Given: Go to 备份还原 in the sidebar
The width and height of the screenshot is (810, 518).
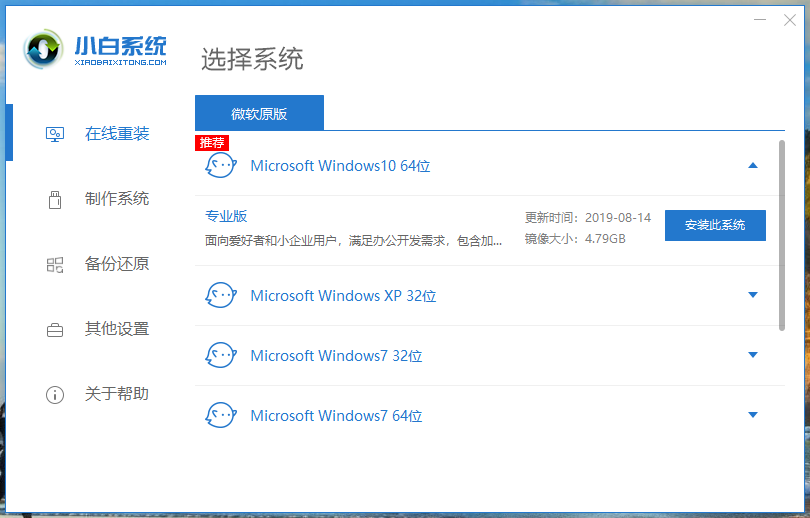Looking at the screenshot, I should pyautogui.click(x=117, y=264).
